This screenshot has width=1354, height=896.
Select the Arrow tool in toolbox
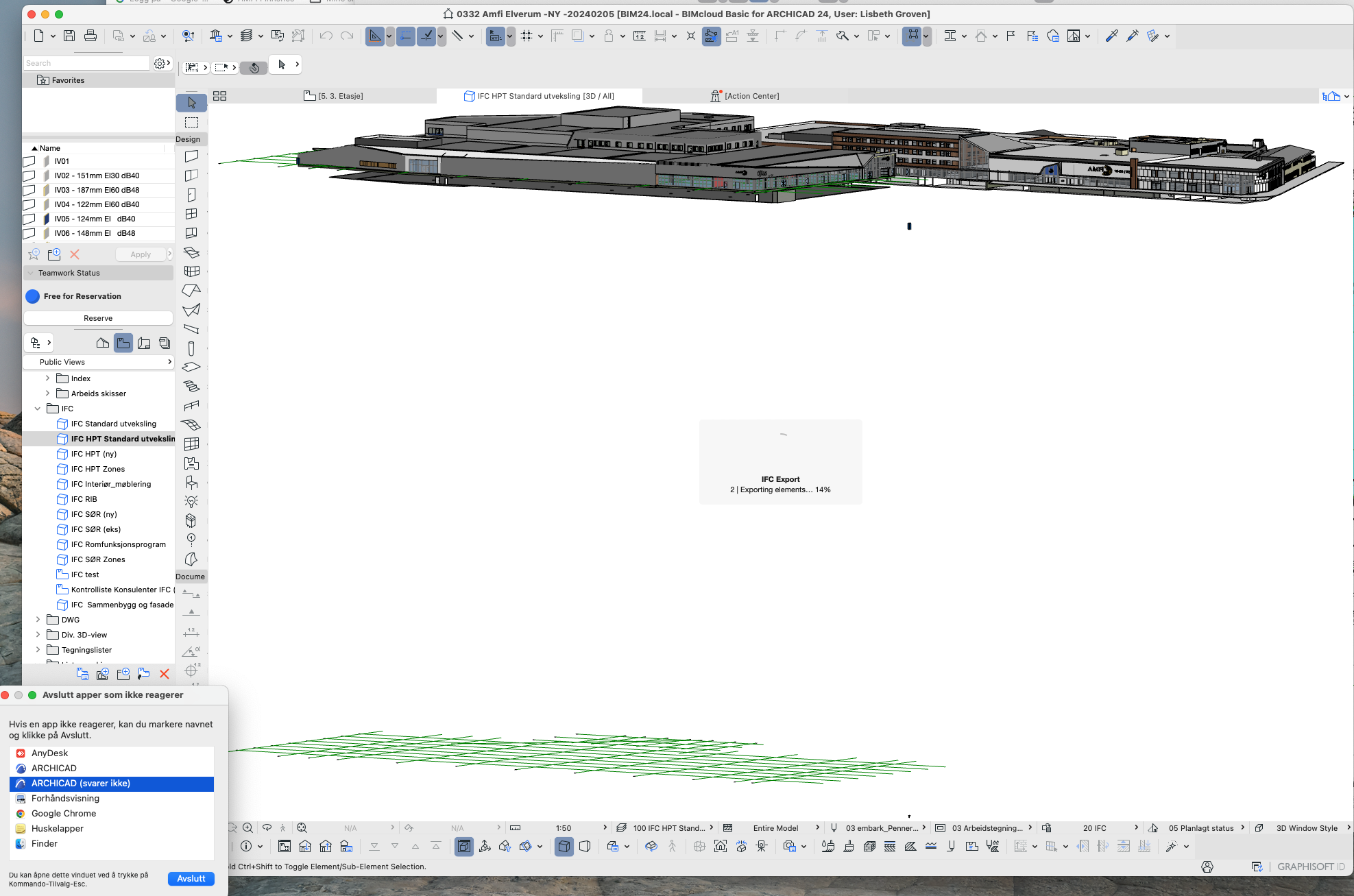click(x=191, y=103)
